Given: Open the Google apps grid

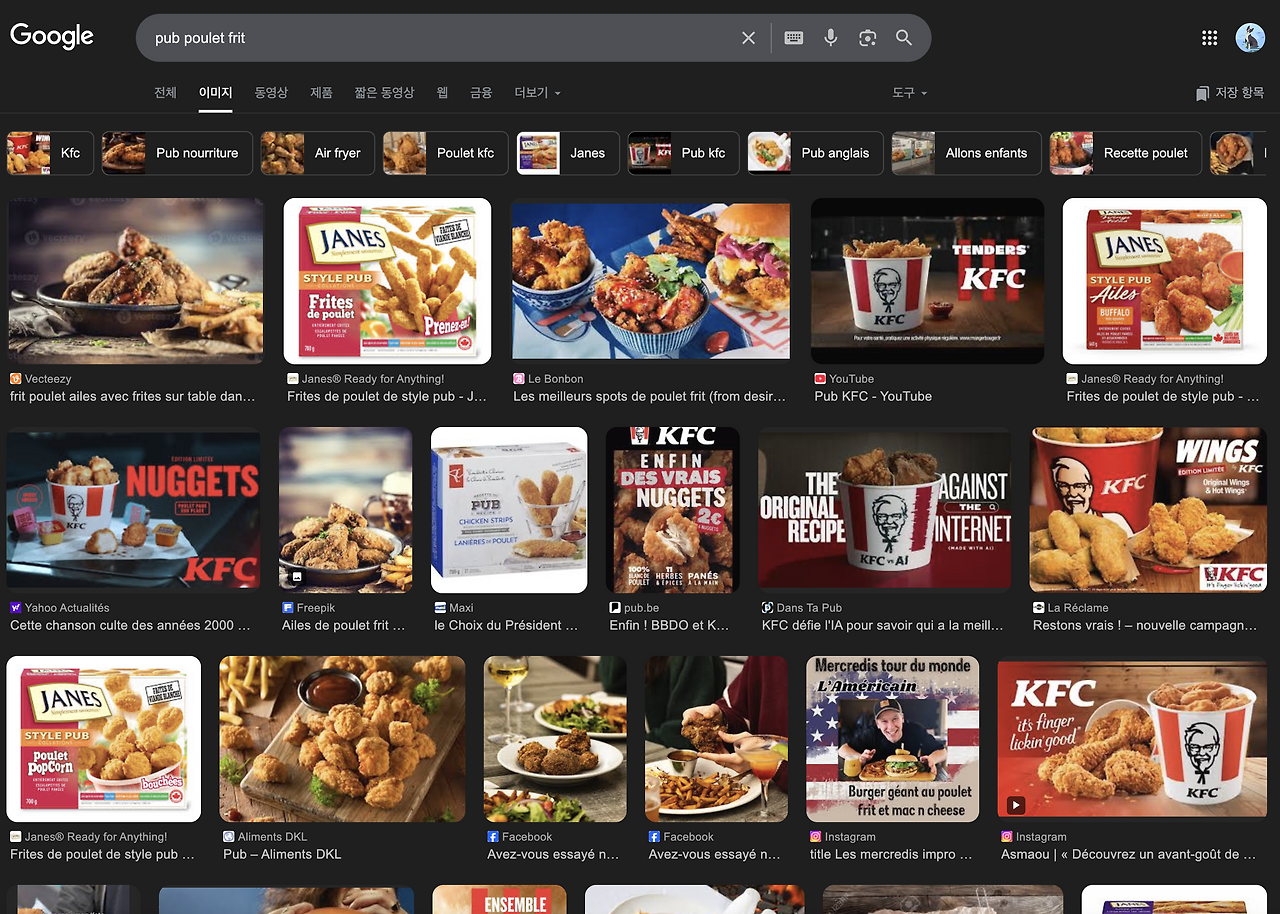Looking at the screenshot, I should pyautogui.click(x=1209, y=38).
